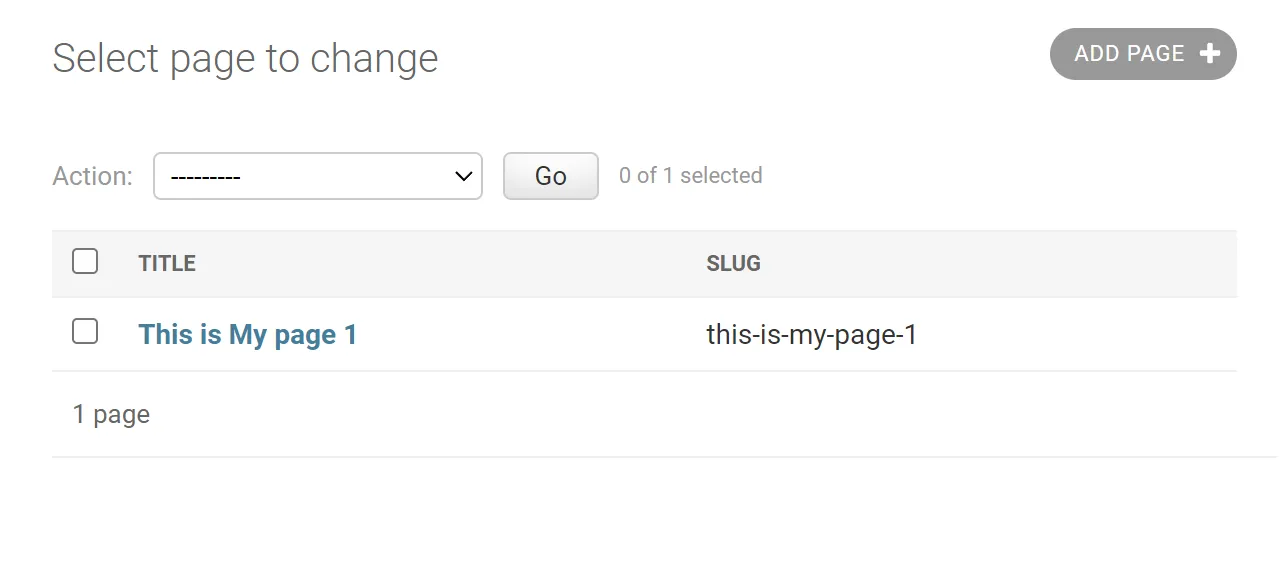
Task: Click the this-is-my-page-1 slug cell
Action: click(811, 334)
